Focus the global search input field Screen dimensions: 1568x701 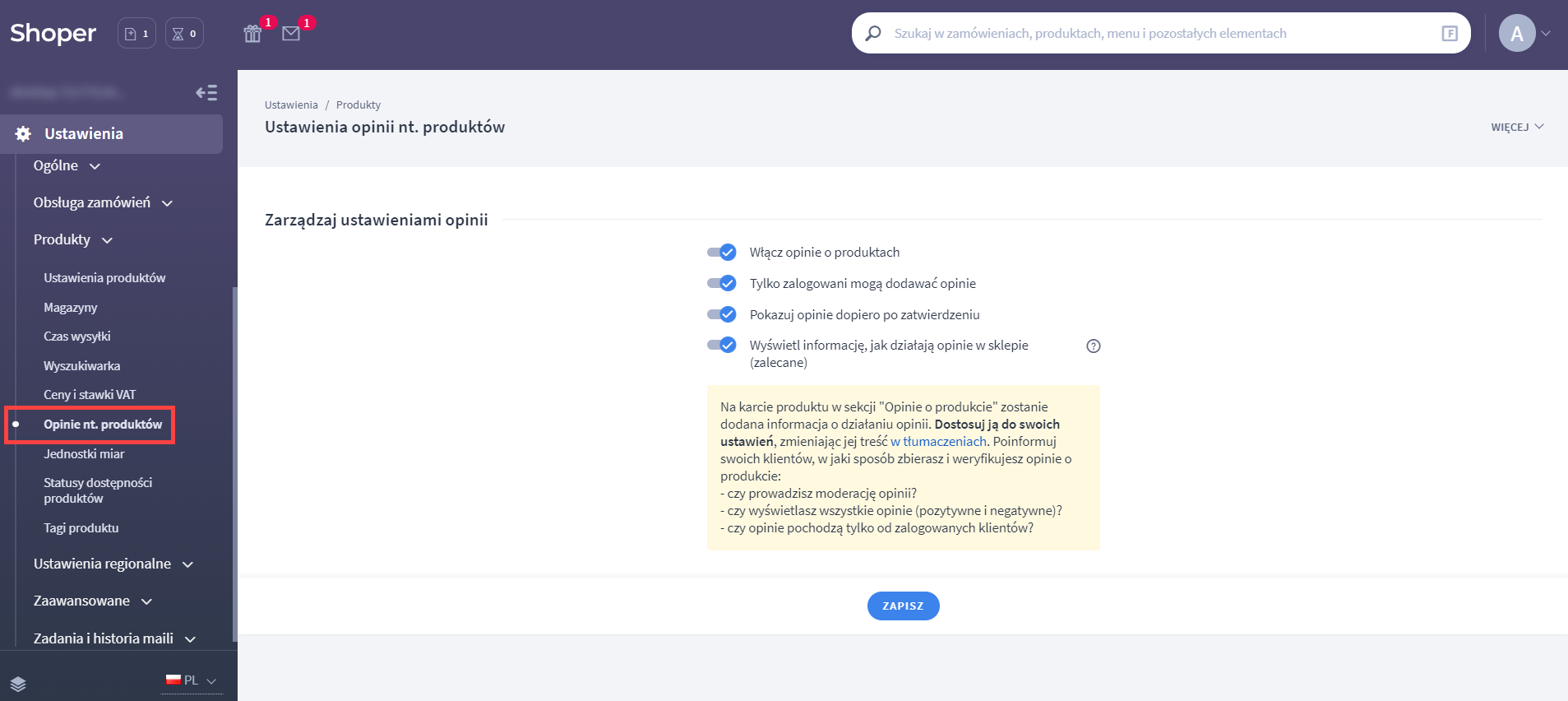pyautogui.click(x=1161, y=33)
